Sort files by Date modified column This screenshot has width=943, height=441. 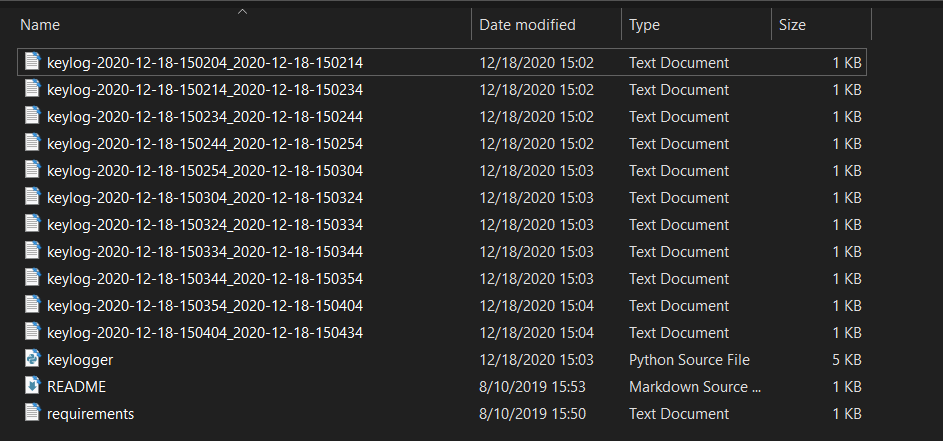pos(527,24)
